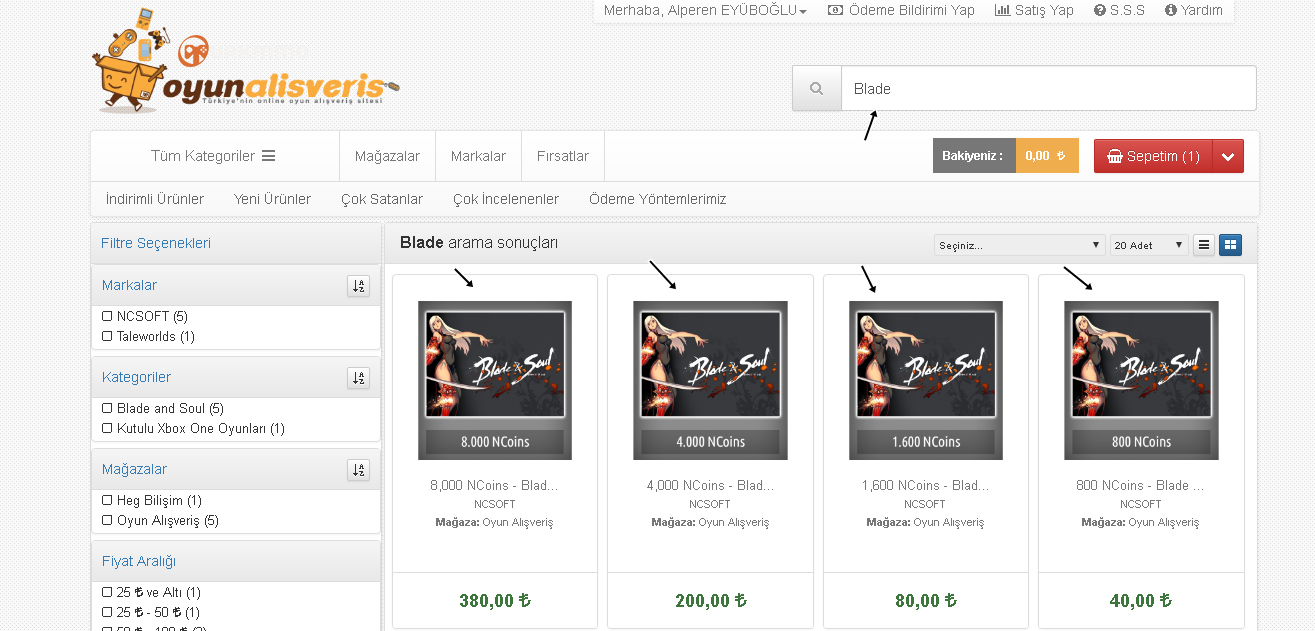The height and width of the screenshot is (631, 1315).
Task: Select the 25 ₺ - 50 ₺ price filter
Action: (107, 612)
